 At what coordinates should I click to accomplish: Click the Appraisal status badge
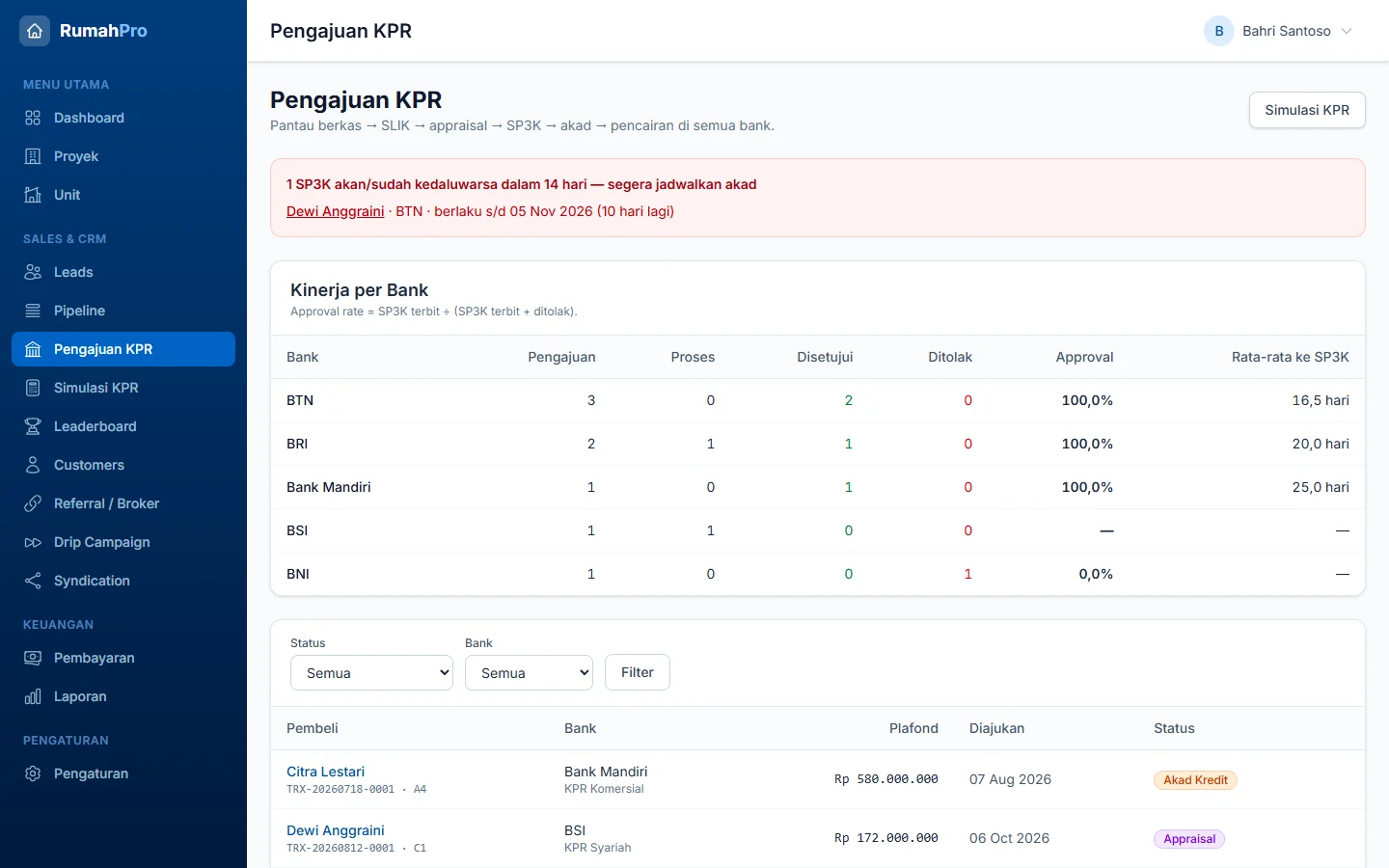pyautogui.click(x=1189, y=839)
